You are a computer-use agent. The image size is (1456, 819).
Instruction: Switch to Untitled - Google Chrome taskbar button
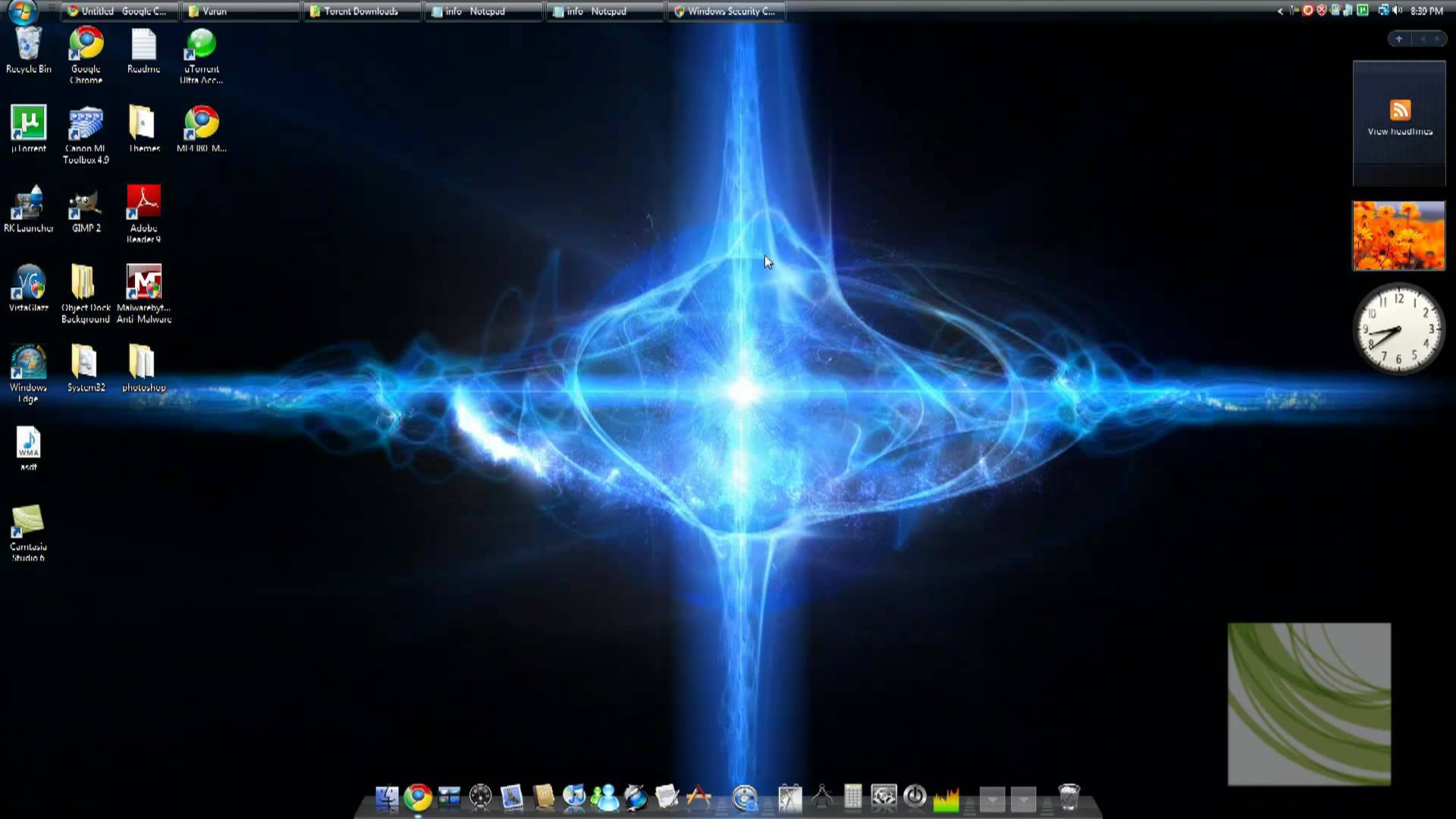(x=119, y=11)
